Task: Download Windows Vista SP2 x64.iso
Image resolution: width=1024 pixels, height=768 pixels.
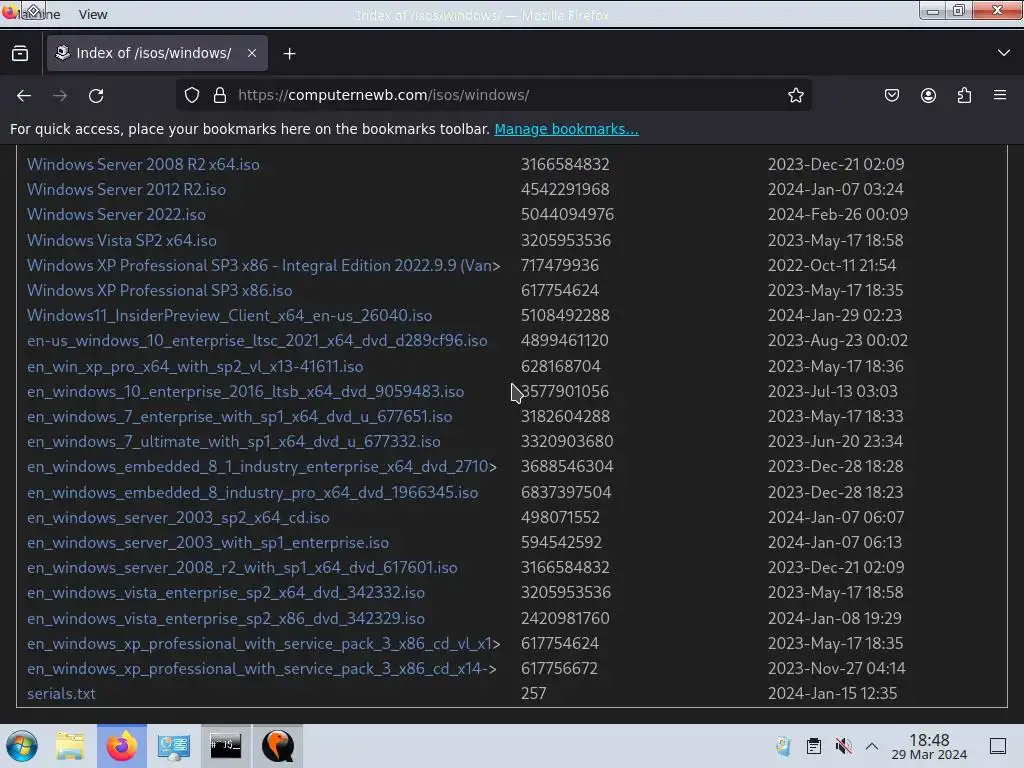Action: [x=121, y=240]
